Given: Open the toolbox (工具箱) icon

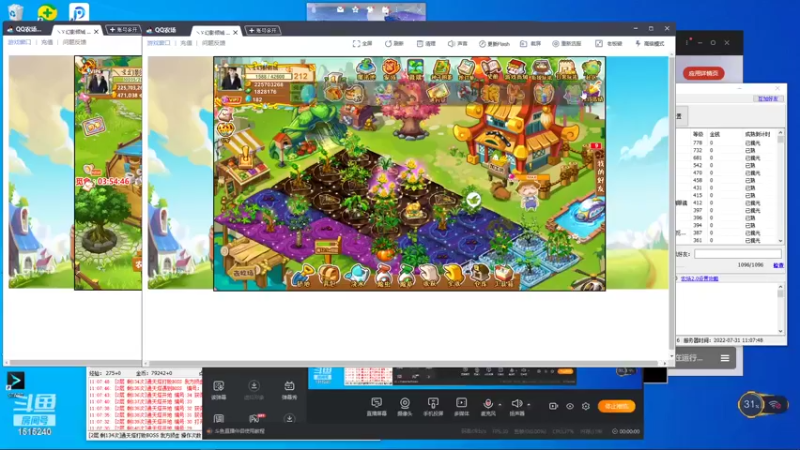Looking at the screenshot, I should pyautogui.click(x=504, y=276).
